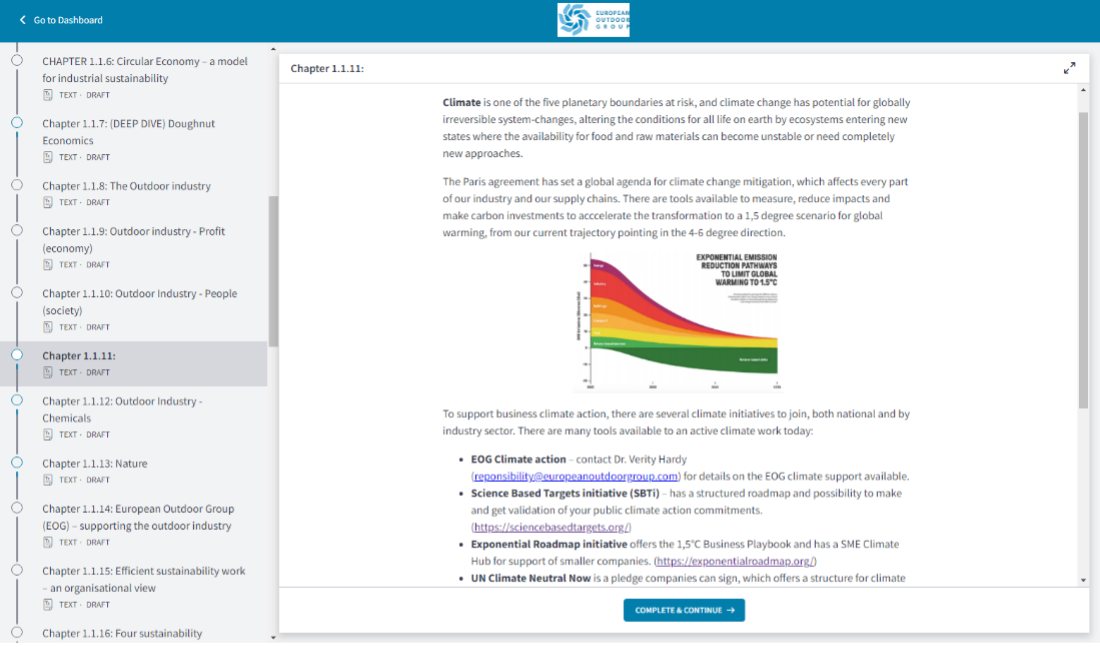Click the content pane scroll up arrow
This screenshot has width=1100, height=647.
[x=1083, y=91]
